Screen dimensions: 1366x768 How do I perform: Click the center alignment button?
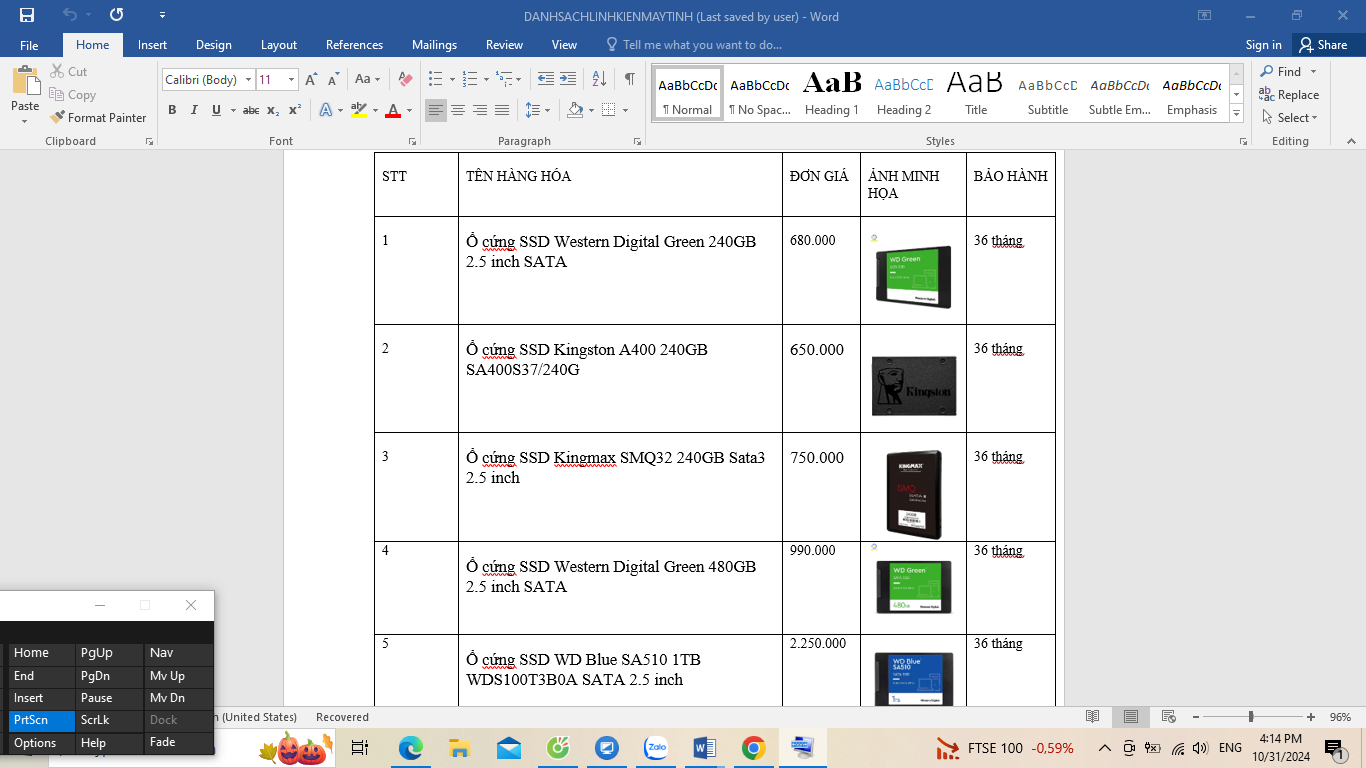click(457, 109)
